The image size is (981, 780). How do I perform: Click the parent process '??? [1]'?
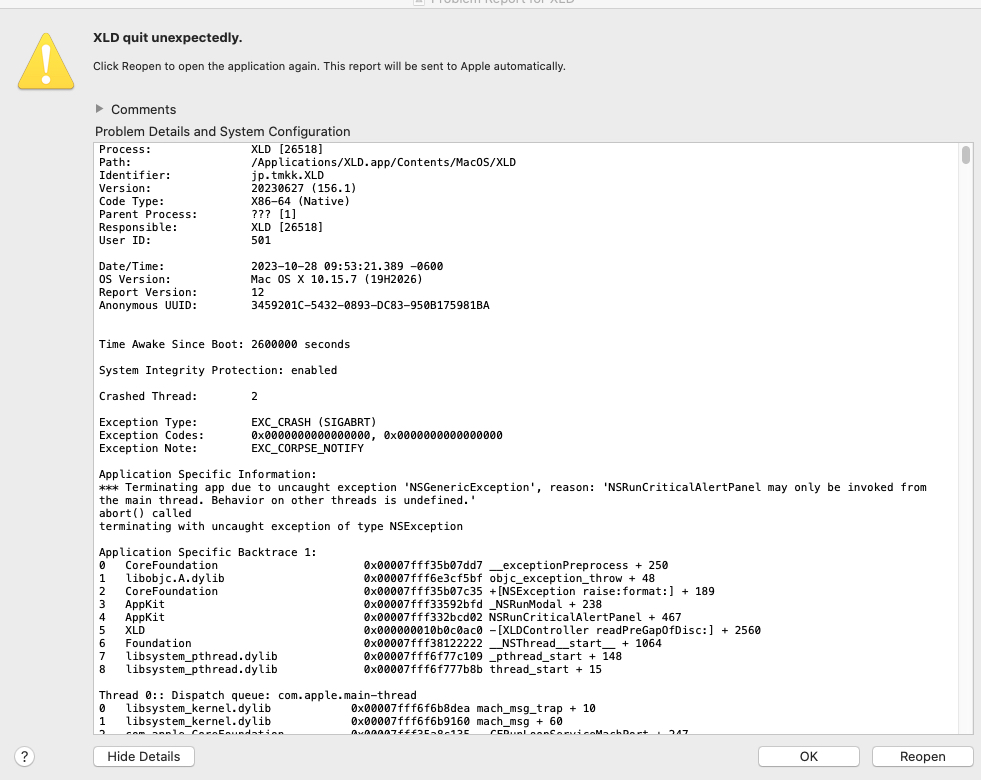coord(274,215)
